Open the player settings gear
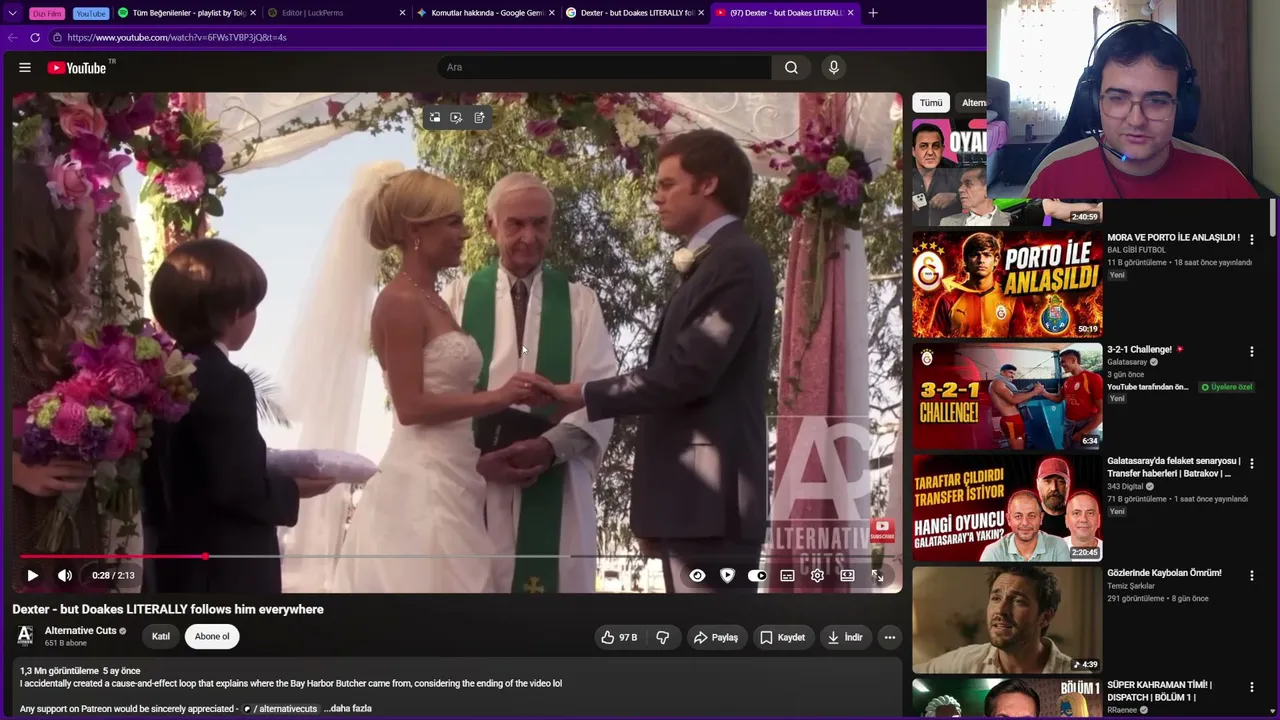1280x720 pixels. [817, 575]
